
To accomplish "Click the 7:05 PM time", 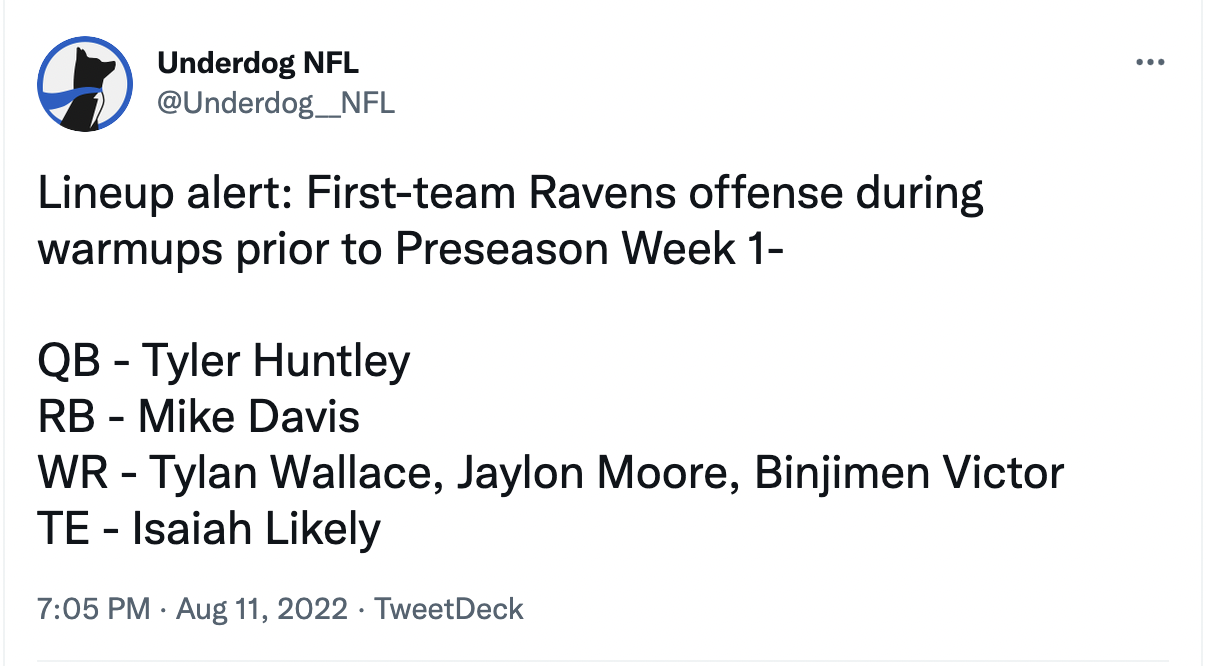I will [94, 608].
